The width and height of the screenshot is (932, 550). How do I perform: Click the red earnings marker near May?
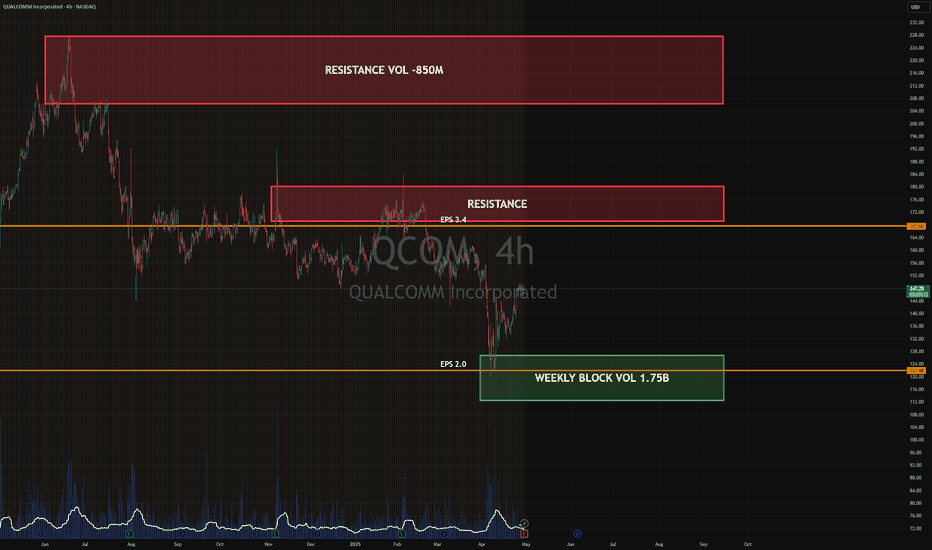point(524,534)
